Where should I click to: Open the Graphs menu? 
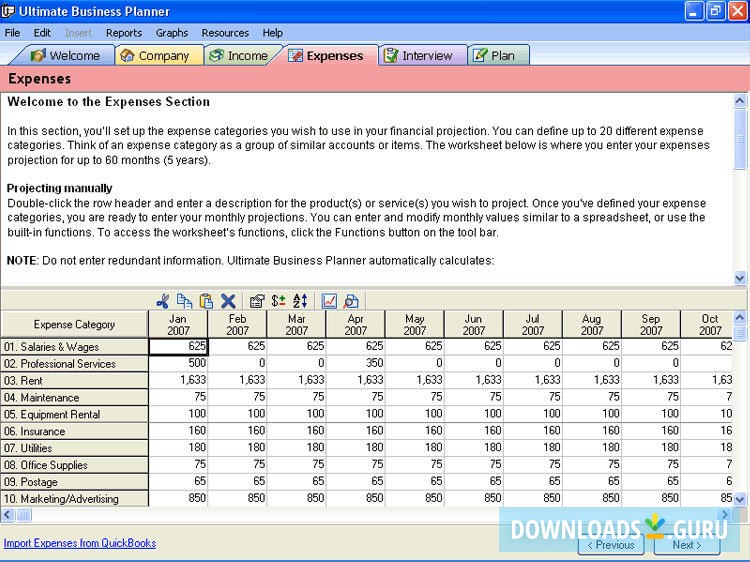coord(172,33)
